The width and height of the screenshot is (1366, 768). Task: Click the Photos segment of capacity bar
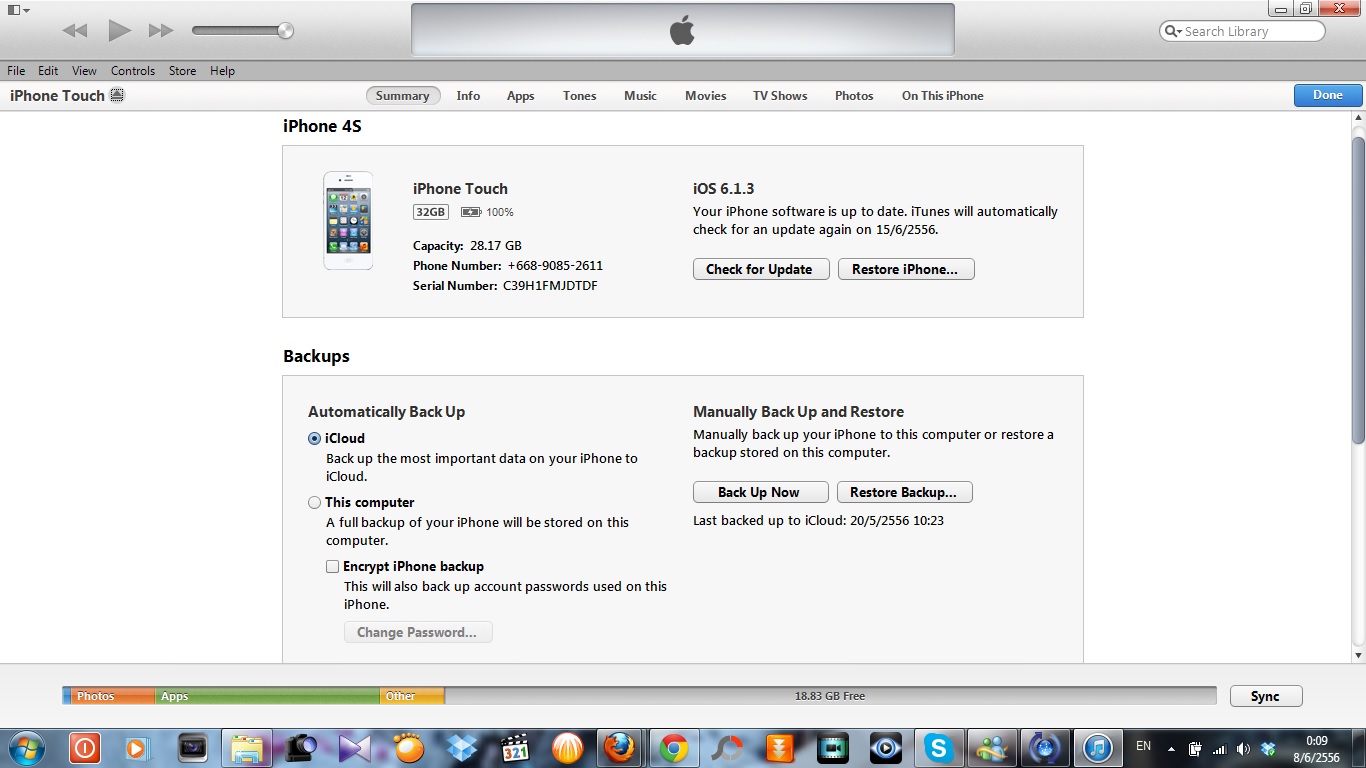pos(113,696)
